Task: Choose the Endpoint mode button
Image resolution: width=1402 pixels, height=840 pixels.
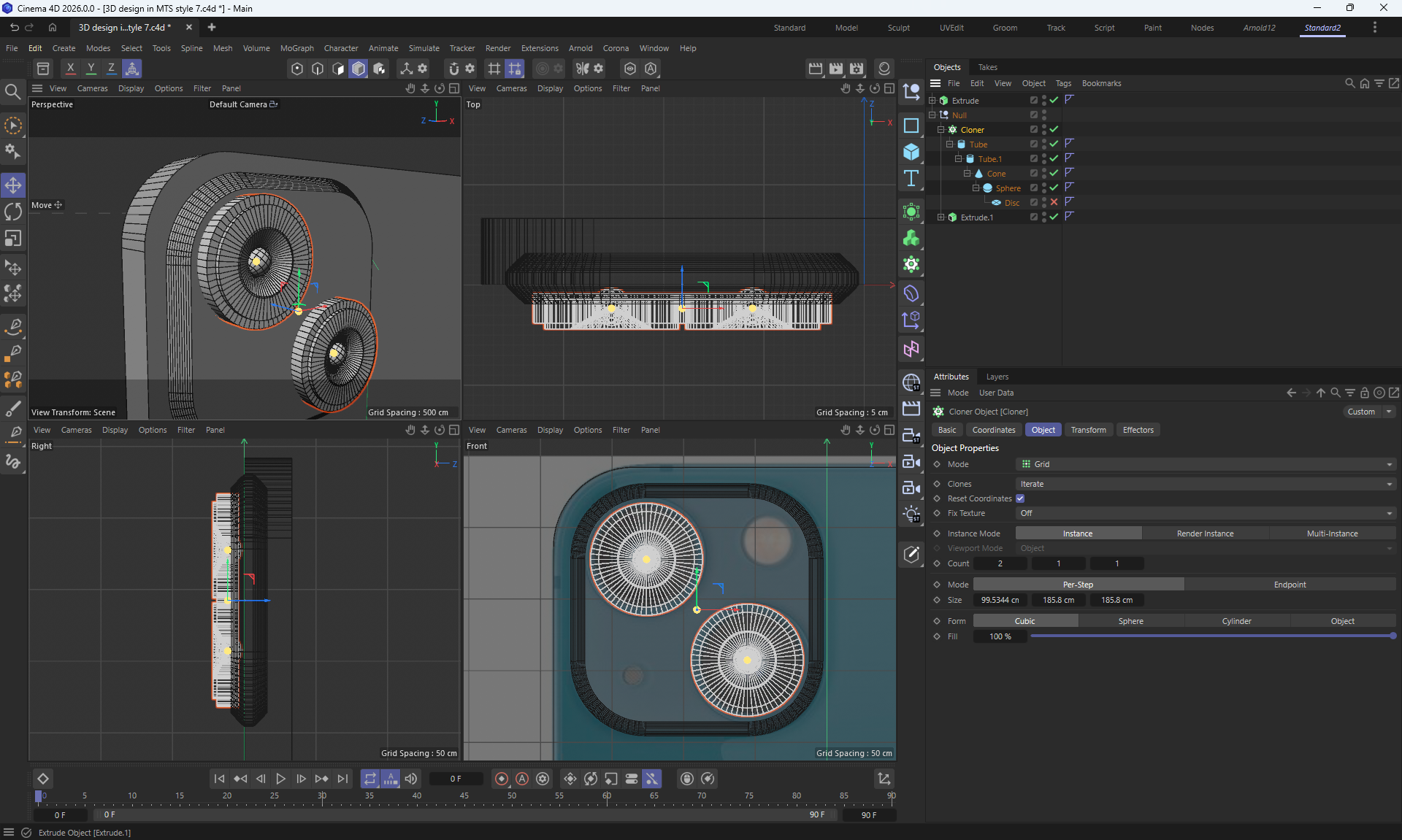Action: pyautogui.click(x=1290, y=585)
